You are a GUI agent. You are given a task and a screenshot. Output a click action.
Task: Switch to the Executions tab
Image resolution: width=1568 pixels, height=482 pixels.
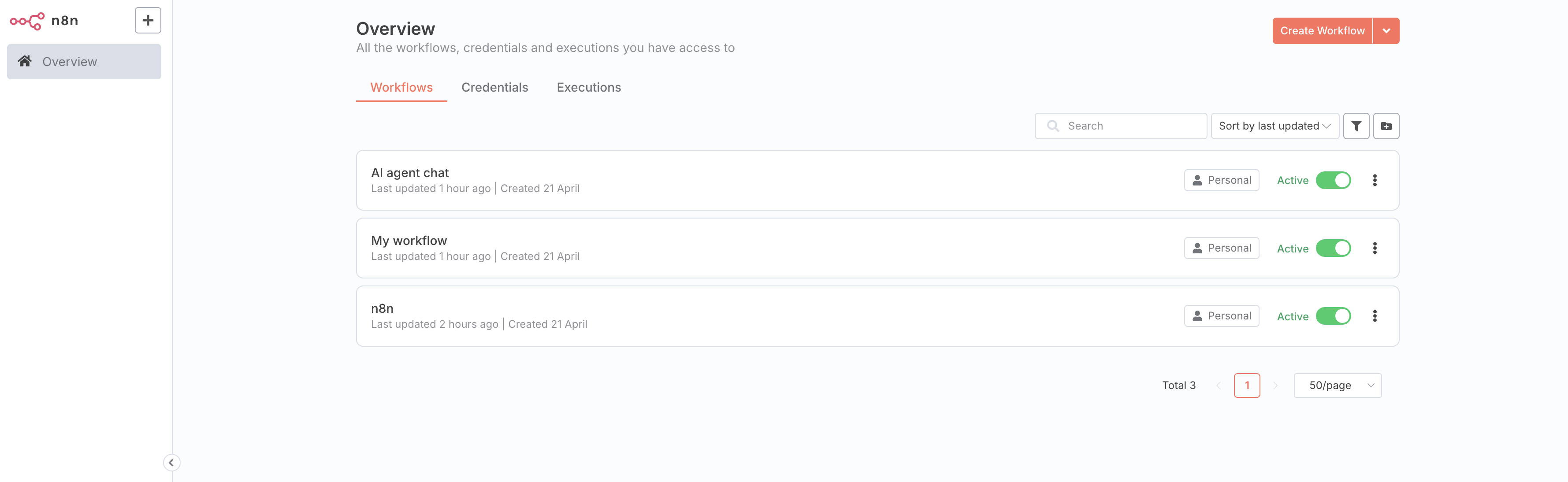coord(589,88)
